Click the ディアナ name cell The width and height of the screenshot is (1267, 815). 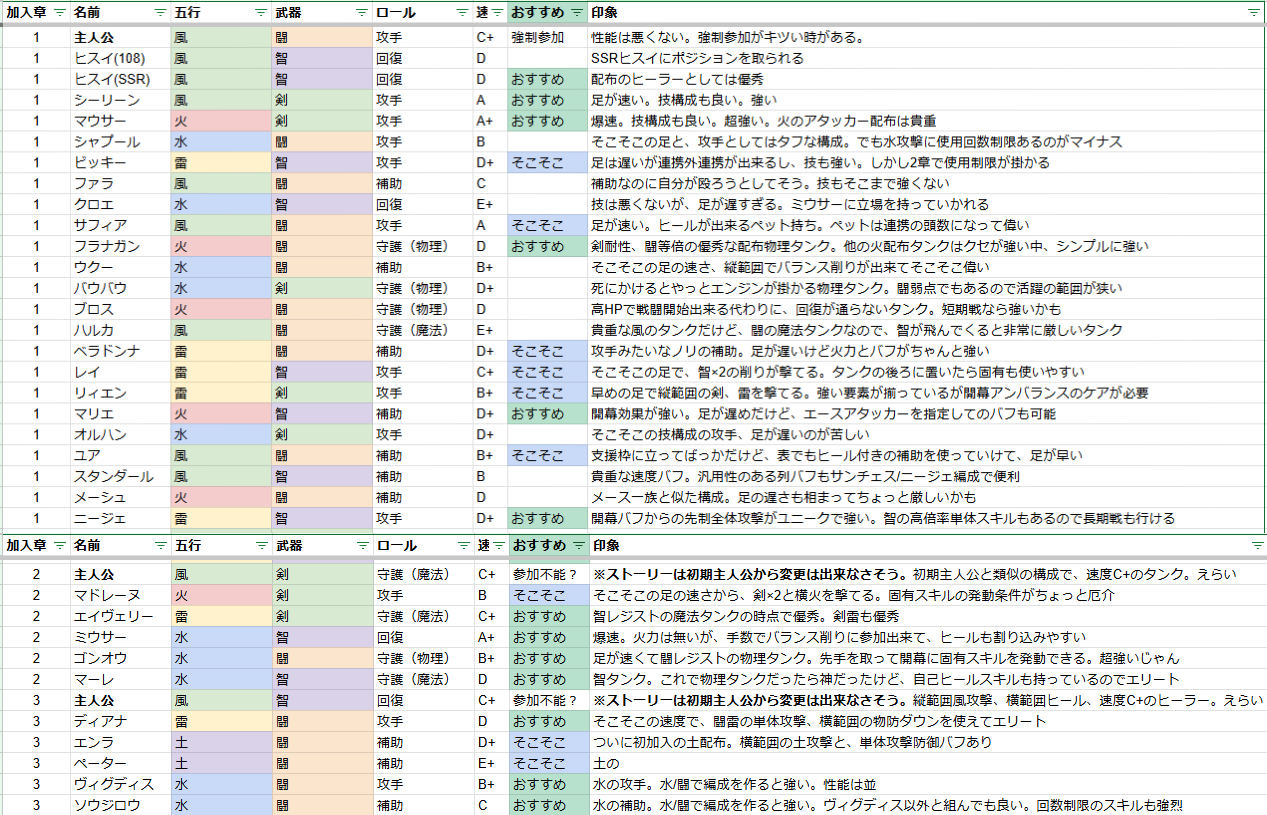[120, 721]
